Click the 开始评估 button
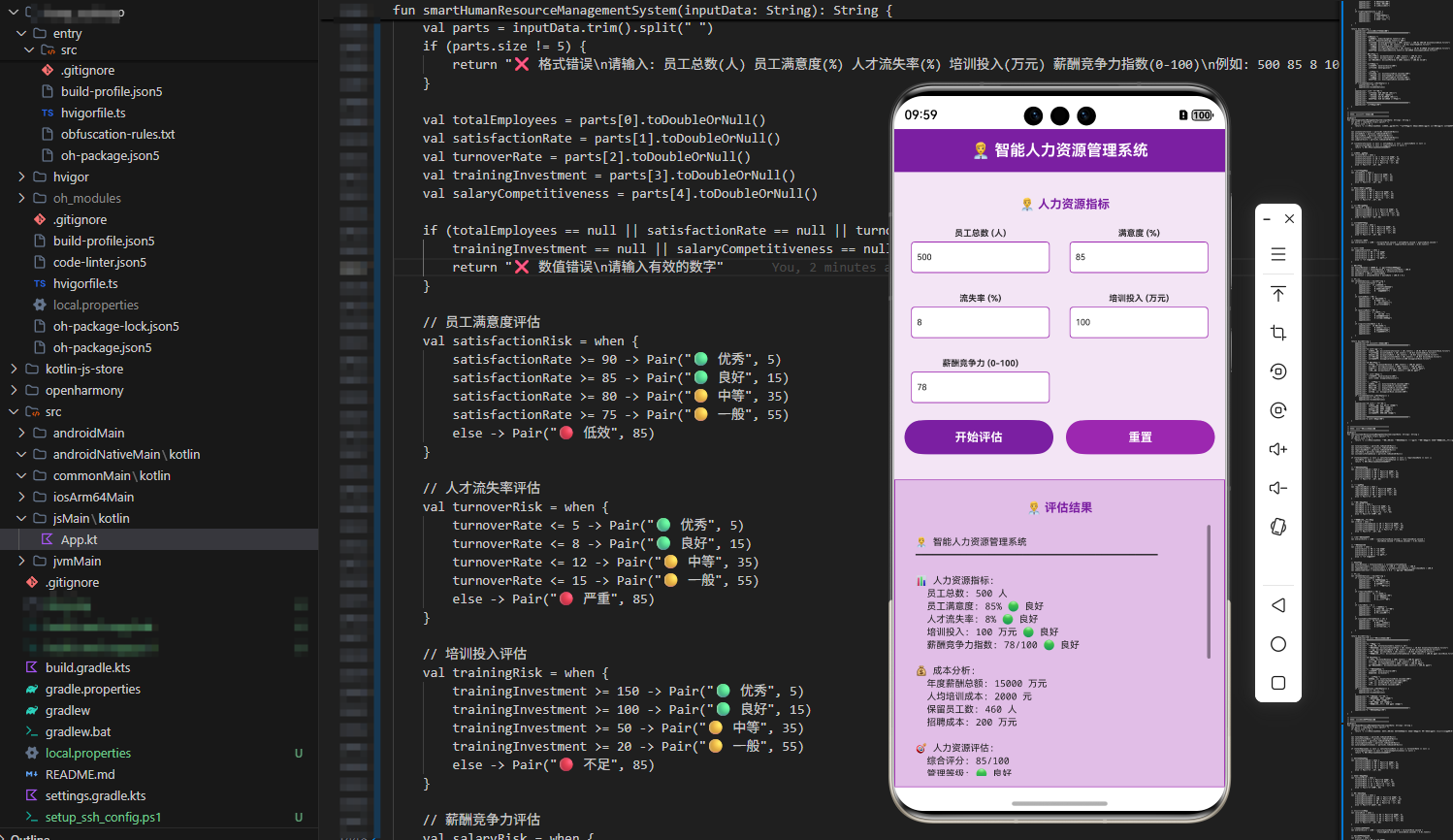The height and width of the screenshot is (840, 1453). coord(979,436)
